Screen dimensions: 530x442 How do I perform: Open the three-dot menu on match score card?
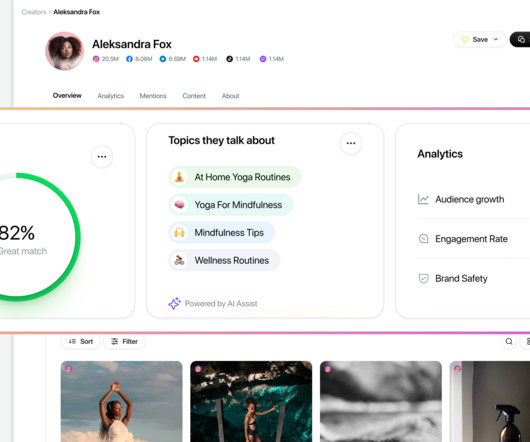point(102,156)
